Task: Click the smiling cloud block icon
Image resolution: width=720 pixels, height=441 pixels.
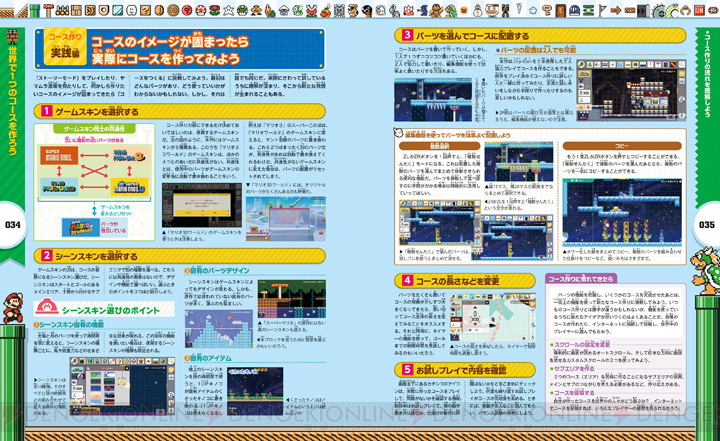Action: [x=131, y=10]
